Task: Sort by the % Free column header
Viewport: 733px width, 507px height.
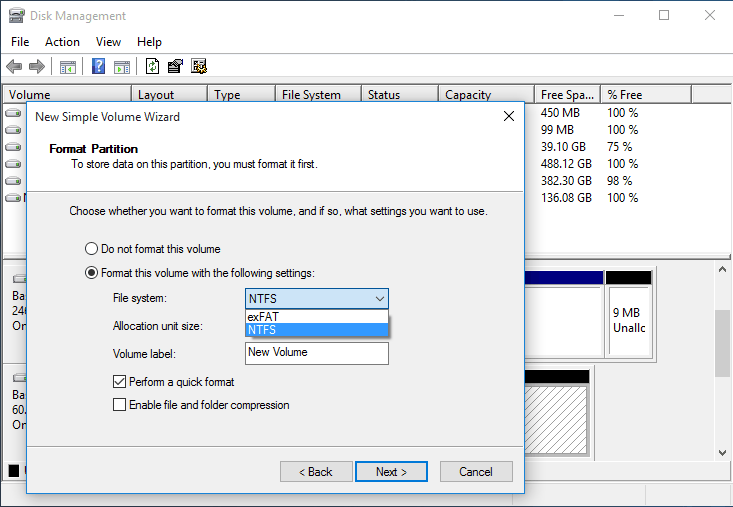Action: tap(646, 94)
